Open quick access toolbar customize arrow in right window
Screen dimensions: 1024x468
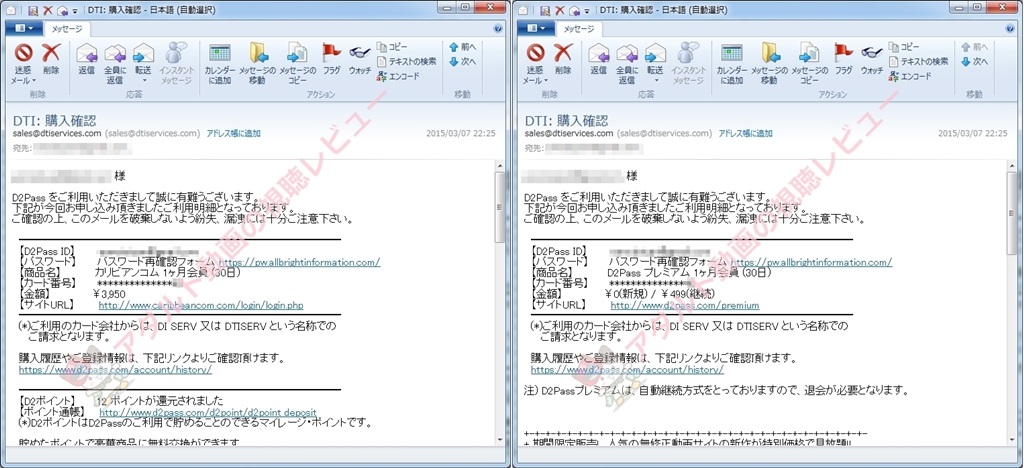(587, 10)
